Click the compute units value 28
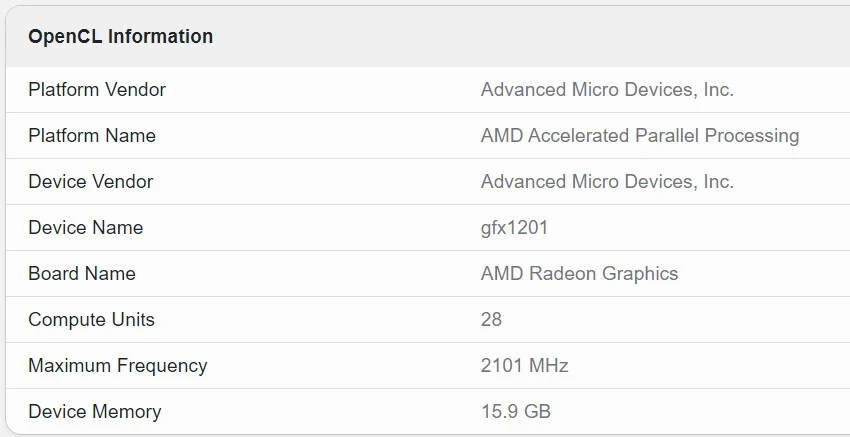This screenshot has height=437, width=850. 491,320
